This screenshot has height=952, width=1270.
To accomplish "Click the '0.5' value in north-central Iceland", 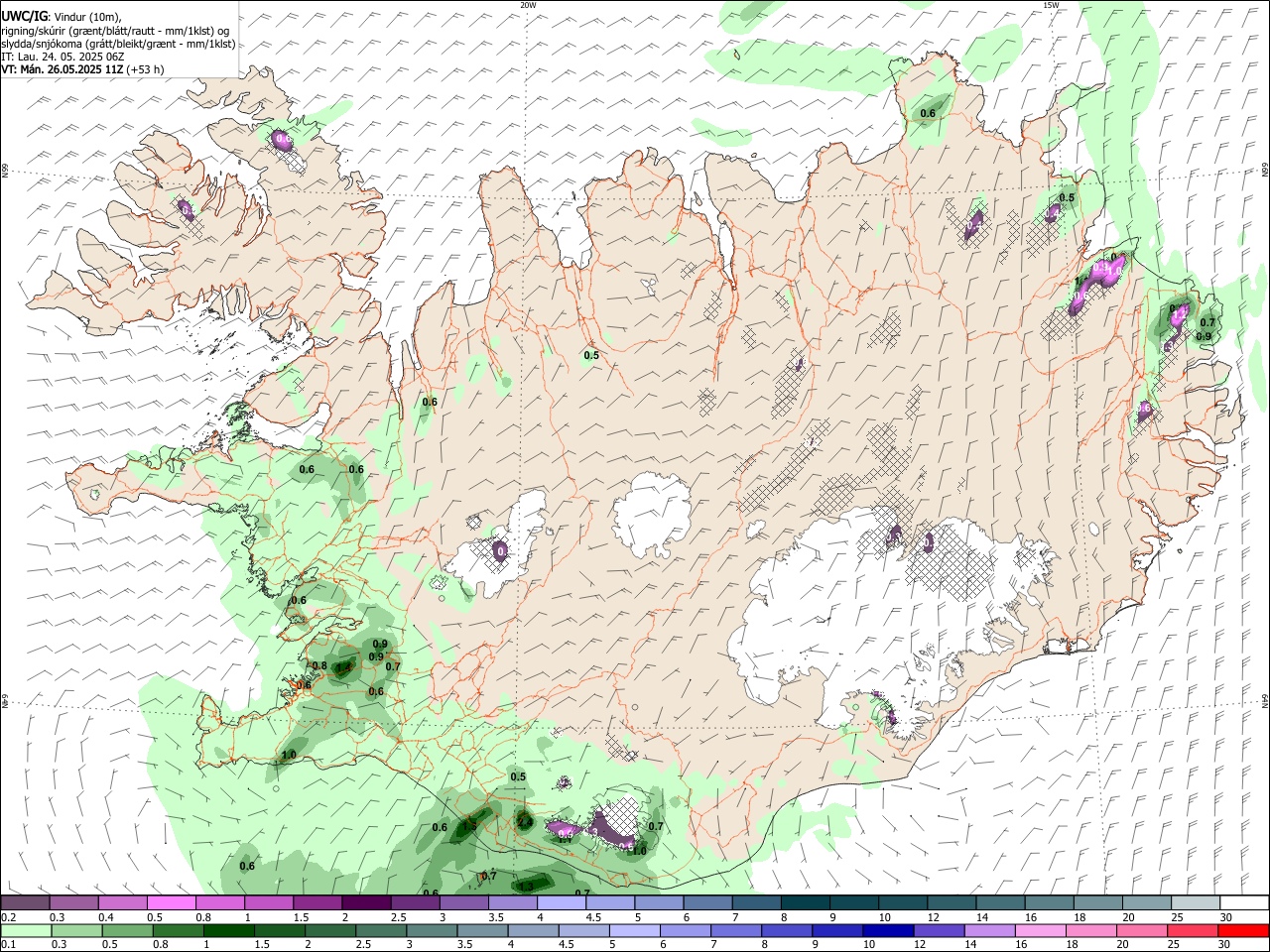I will click(x=591, y=355).
